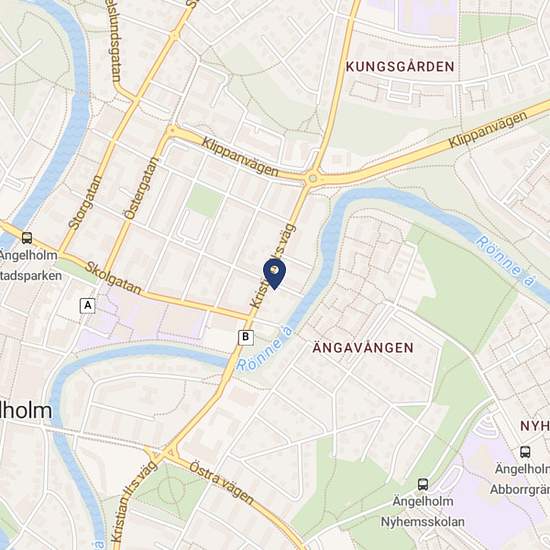This screenshot has height=550, width=550.
Task: Click the western Klippanvägen road label
Action: pos(241,156)
